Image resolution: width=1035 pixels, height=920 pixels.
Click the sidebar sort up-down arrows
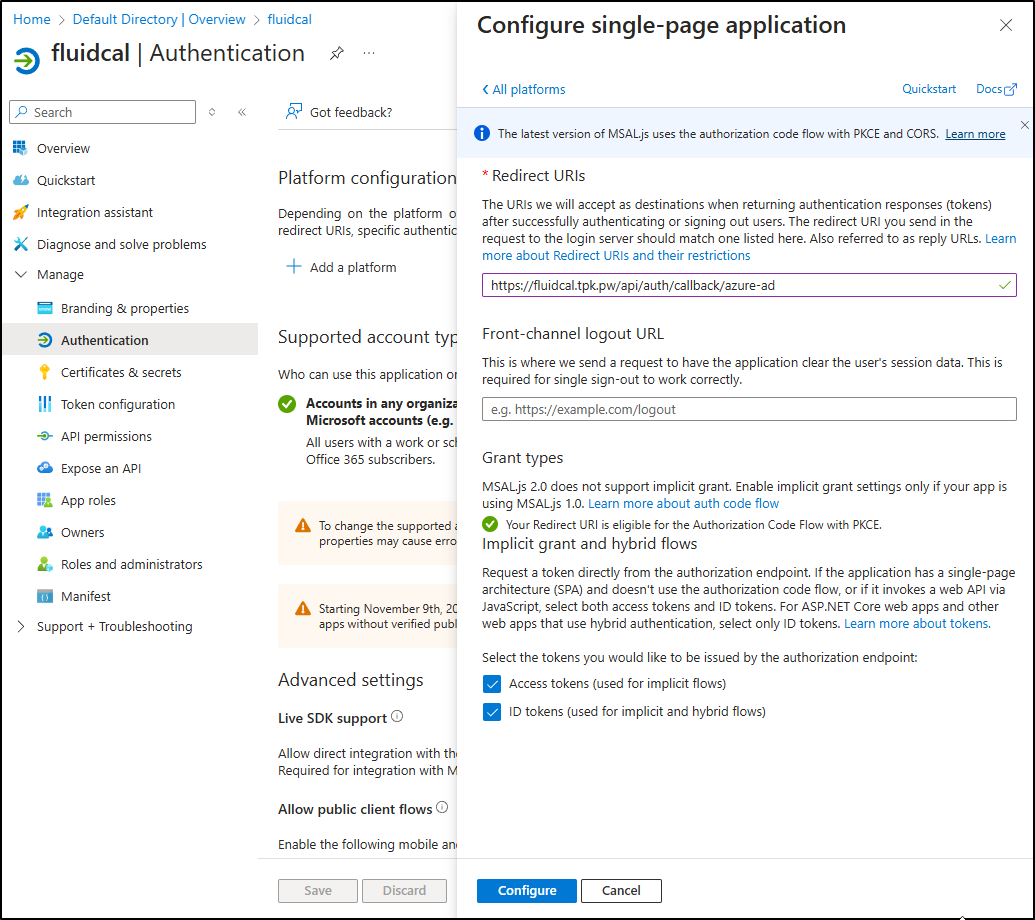[212, 112]
